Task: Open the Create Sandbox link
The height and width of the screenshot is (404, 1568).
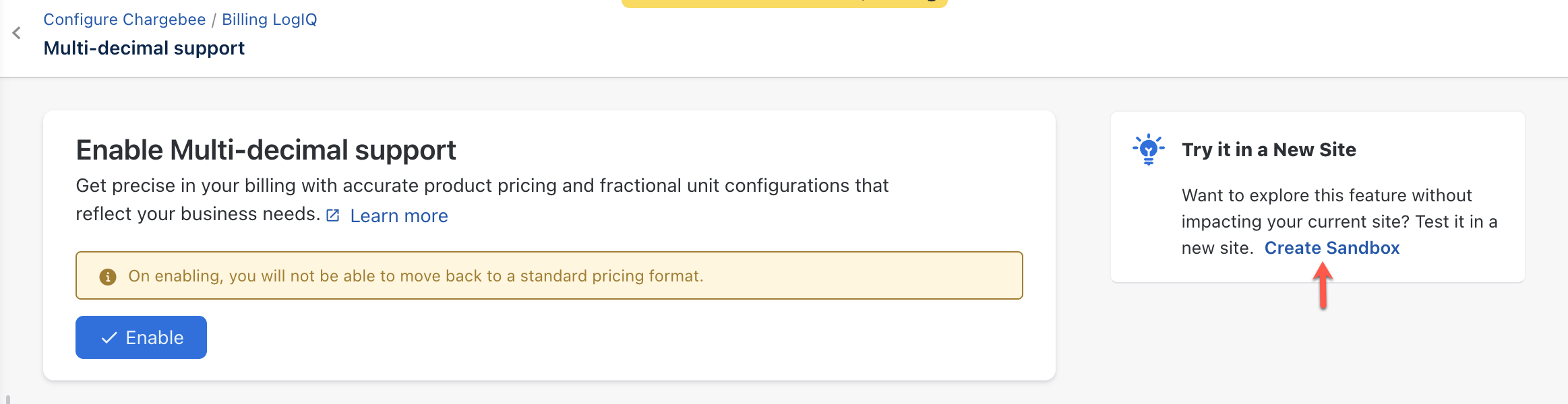Action: point(1331,248)
